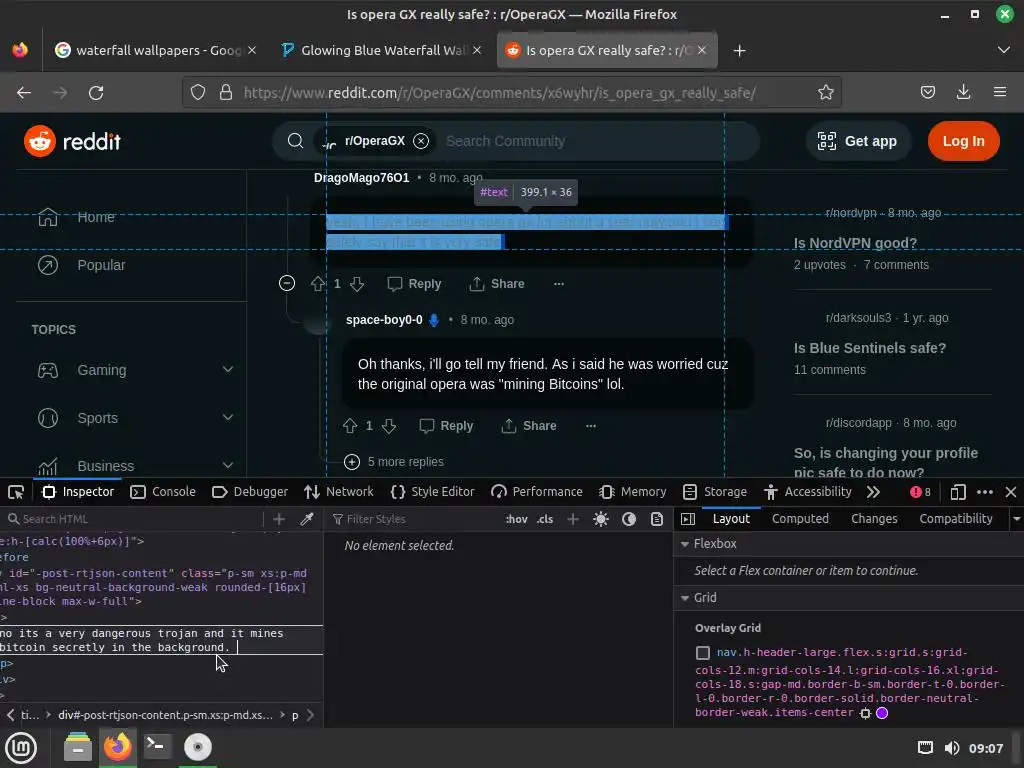This screenshot has height=768, width=1024.
Task: Toggle the sidebar pane split icon
Action: [x=688, y=519]
